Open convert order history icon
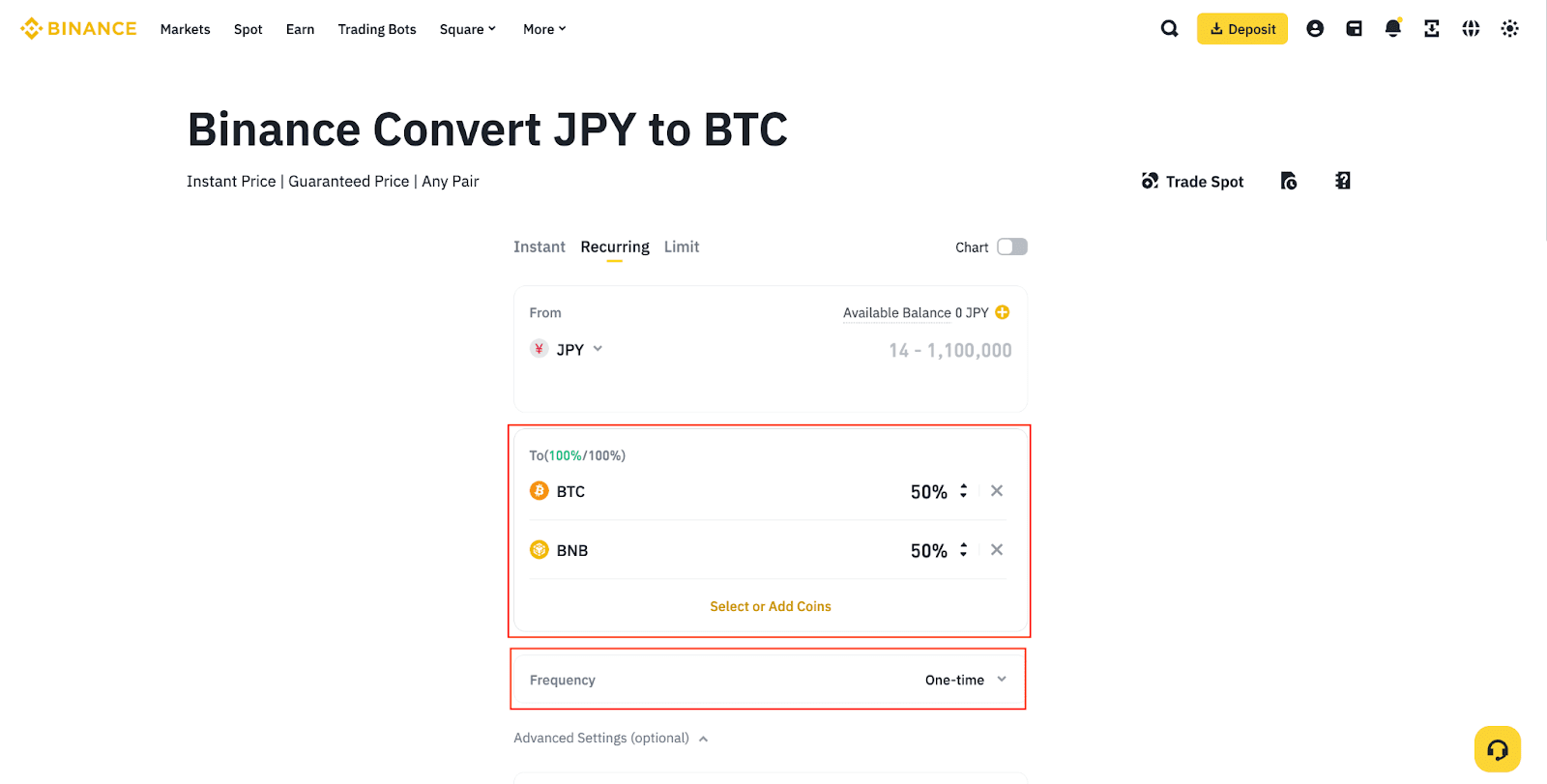 (1289, 181)
